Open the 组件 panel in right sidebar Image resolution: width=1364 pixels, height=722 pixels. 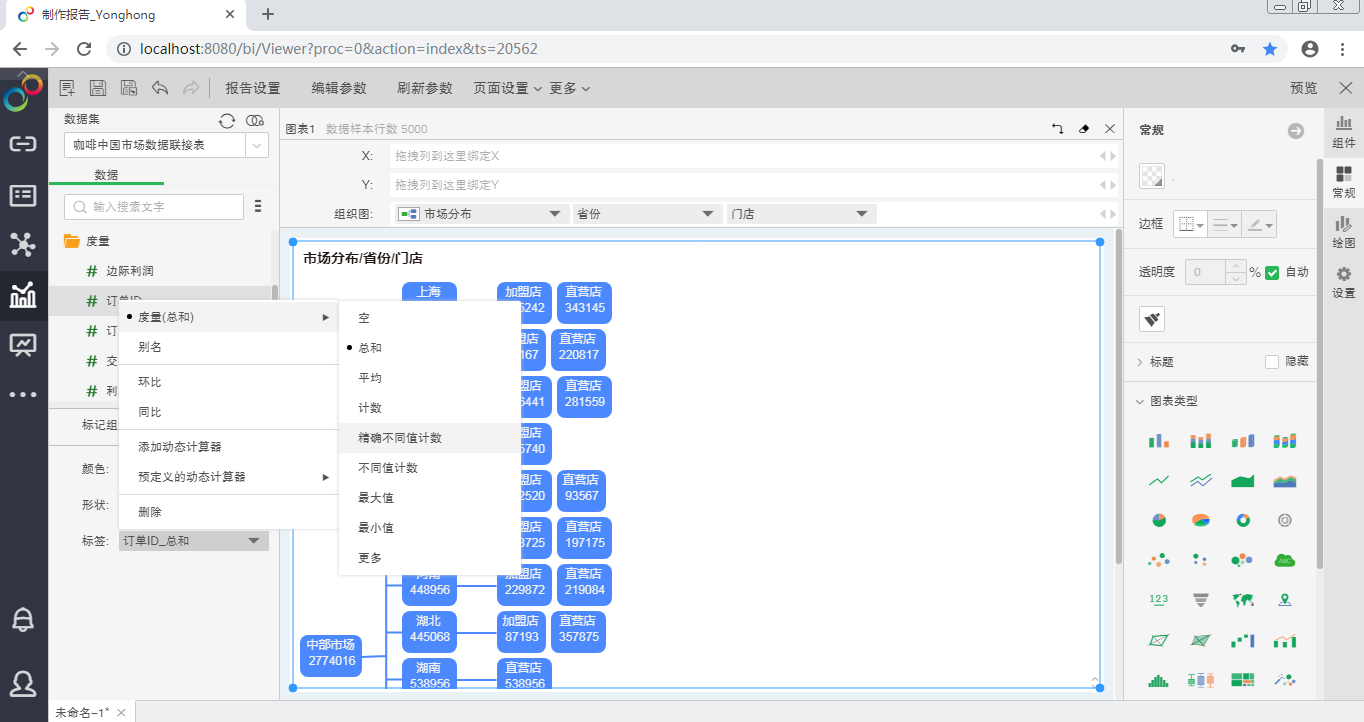(1343, 134)
